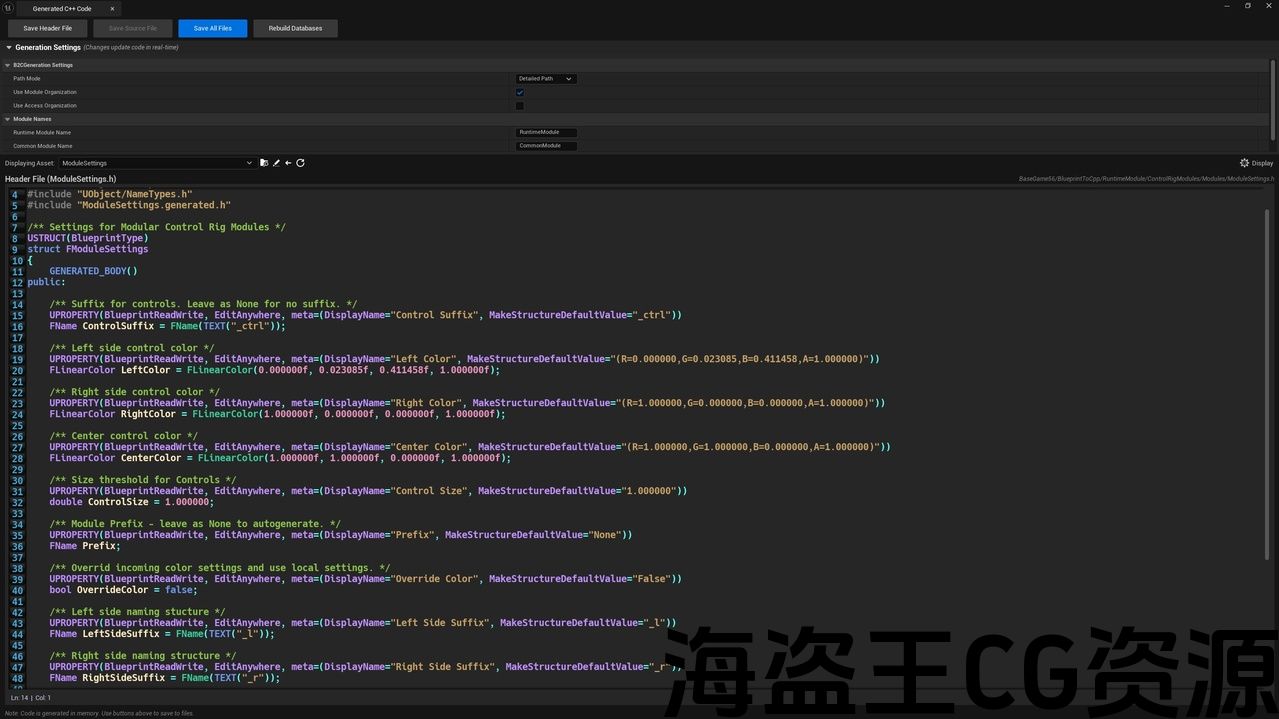Screen dimensions: 1279x719
Task: Open the Path Mode dropdown
Action: 545,79
